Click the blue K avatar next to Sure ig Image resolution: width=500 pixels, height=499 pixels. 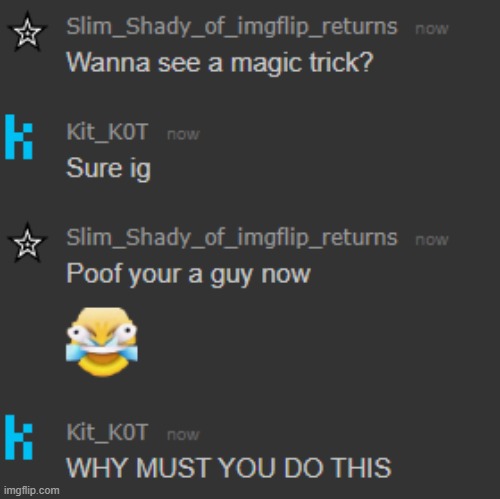(x=19, y=137)
